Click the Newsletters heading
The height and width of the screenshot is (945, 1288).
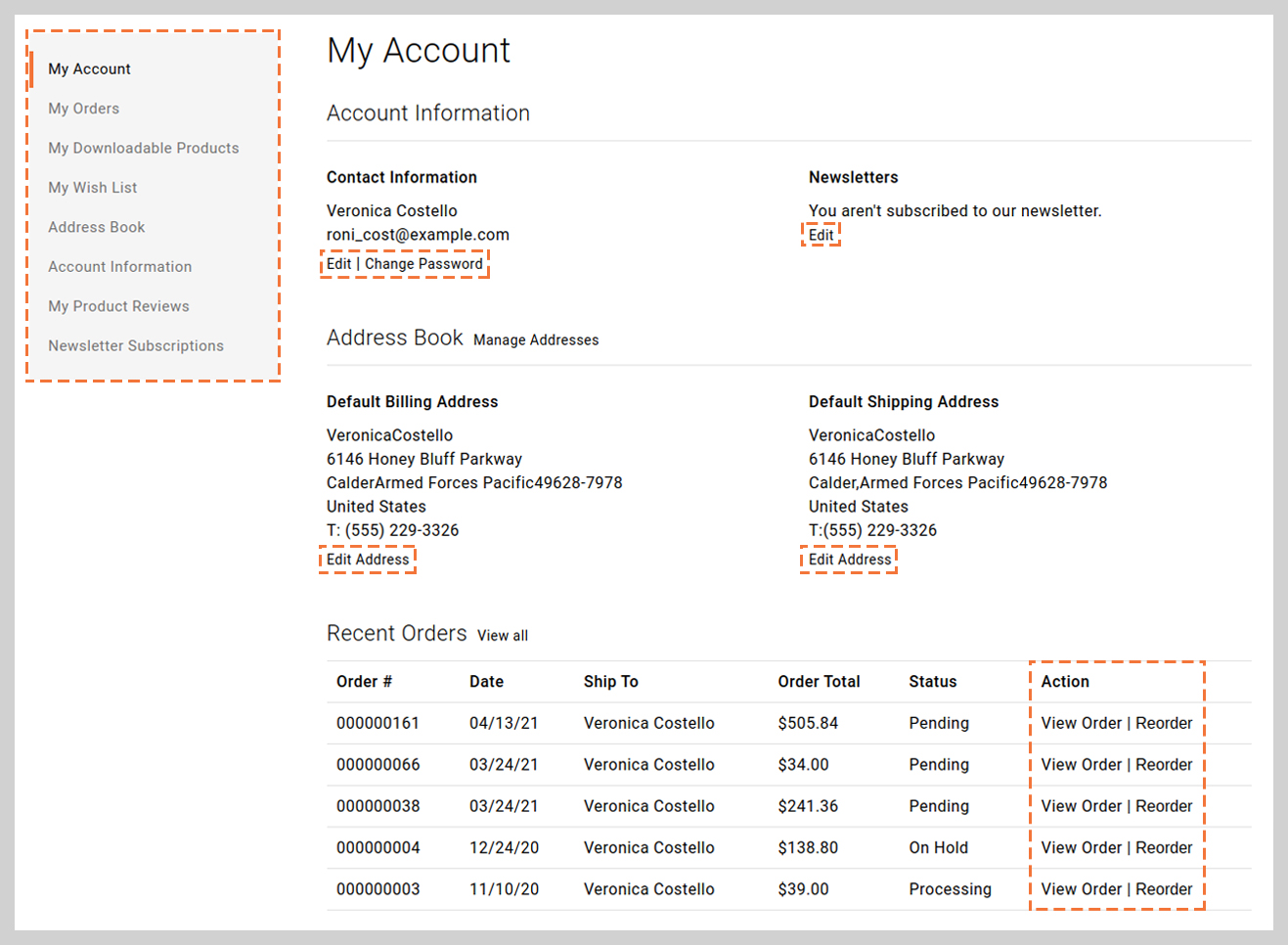coord(854,177)
